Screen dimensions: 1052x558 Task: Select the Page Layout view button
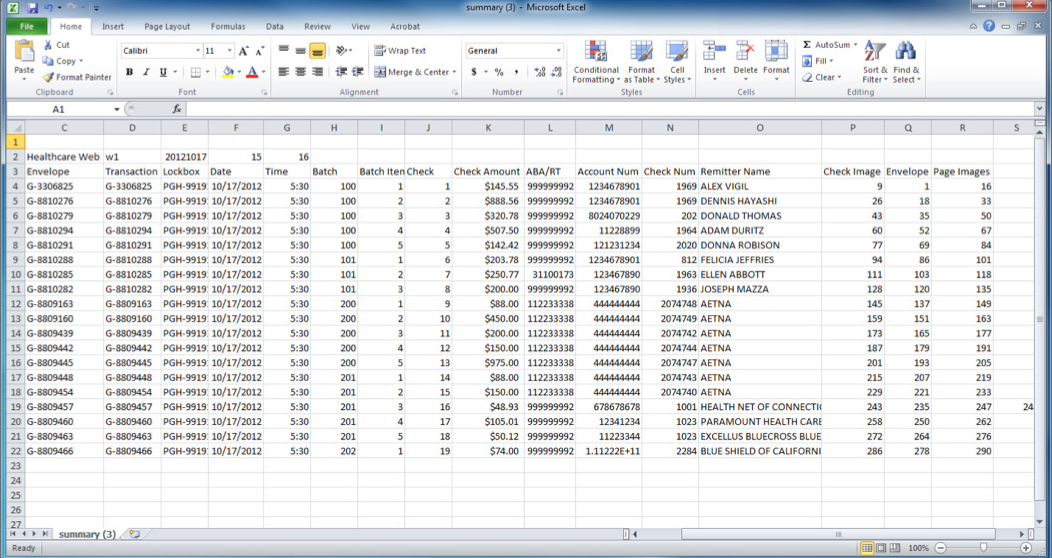coord(882,548)
